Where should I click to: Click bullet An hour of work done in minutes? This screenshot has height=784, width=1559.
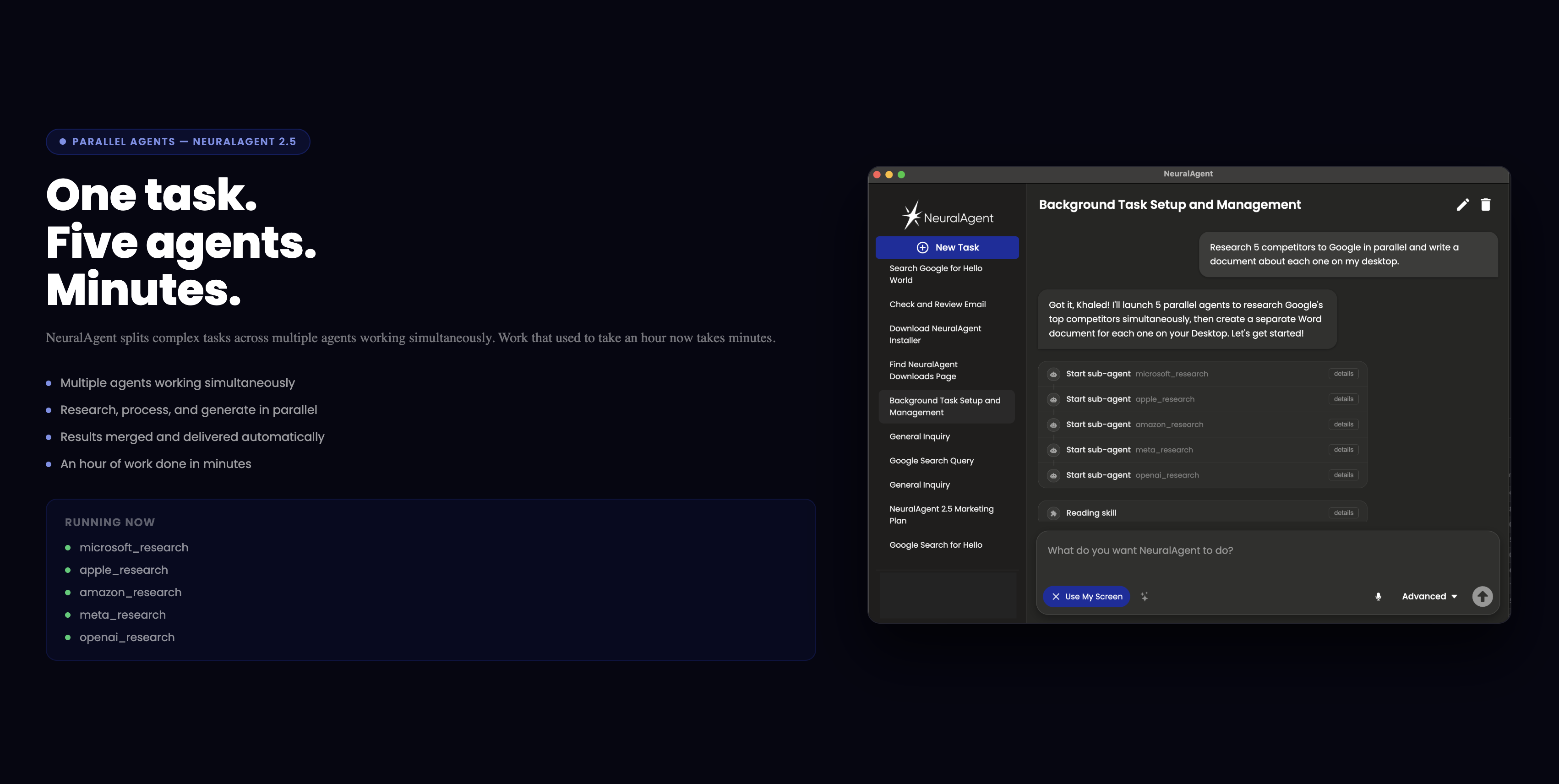[x=156, y=464]
